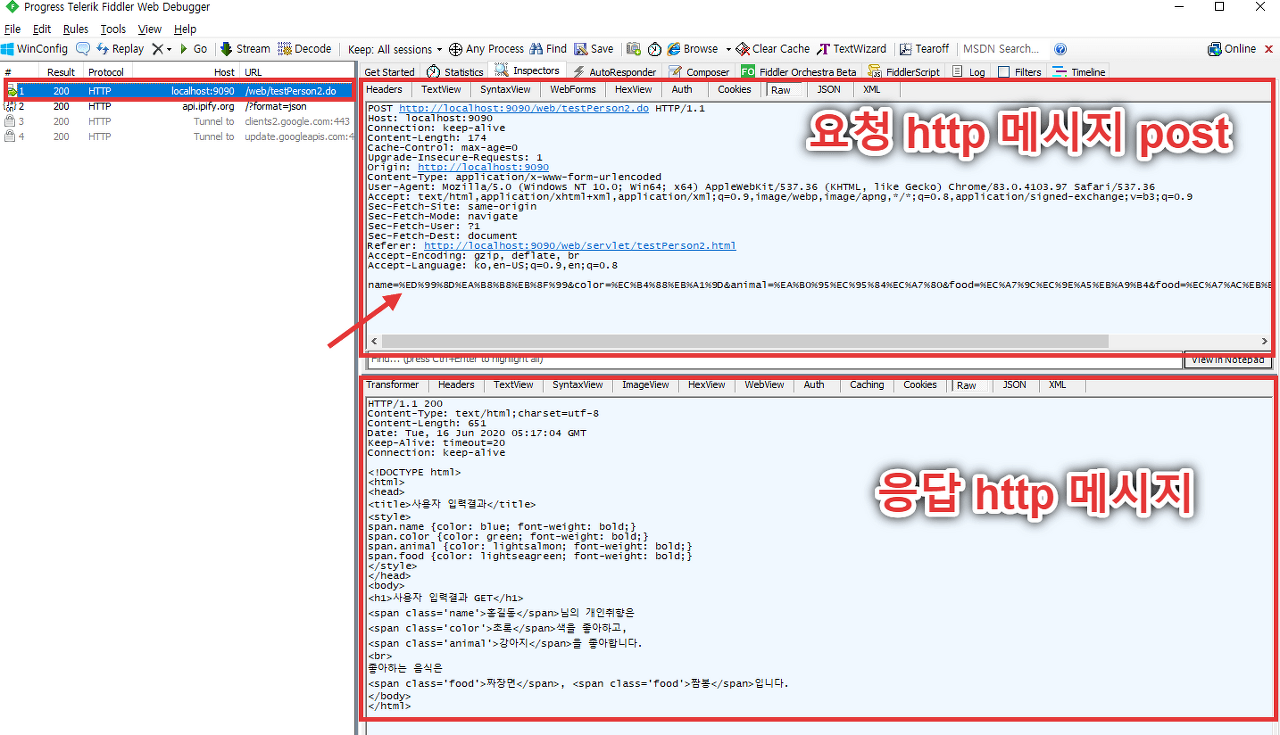Image resolution: width=1280 pixels, height=735 pixels.
Task: Open the Help menu
Action: 185,29
